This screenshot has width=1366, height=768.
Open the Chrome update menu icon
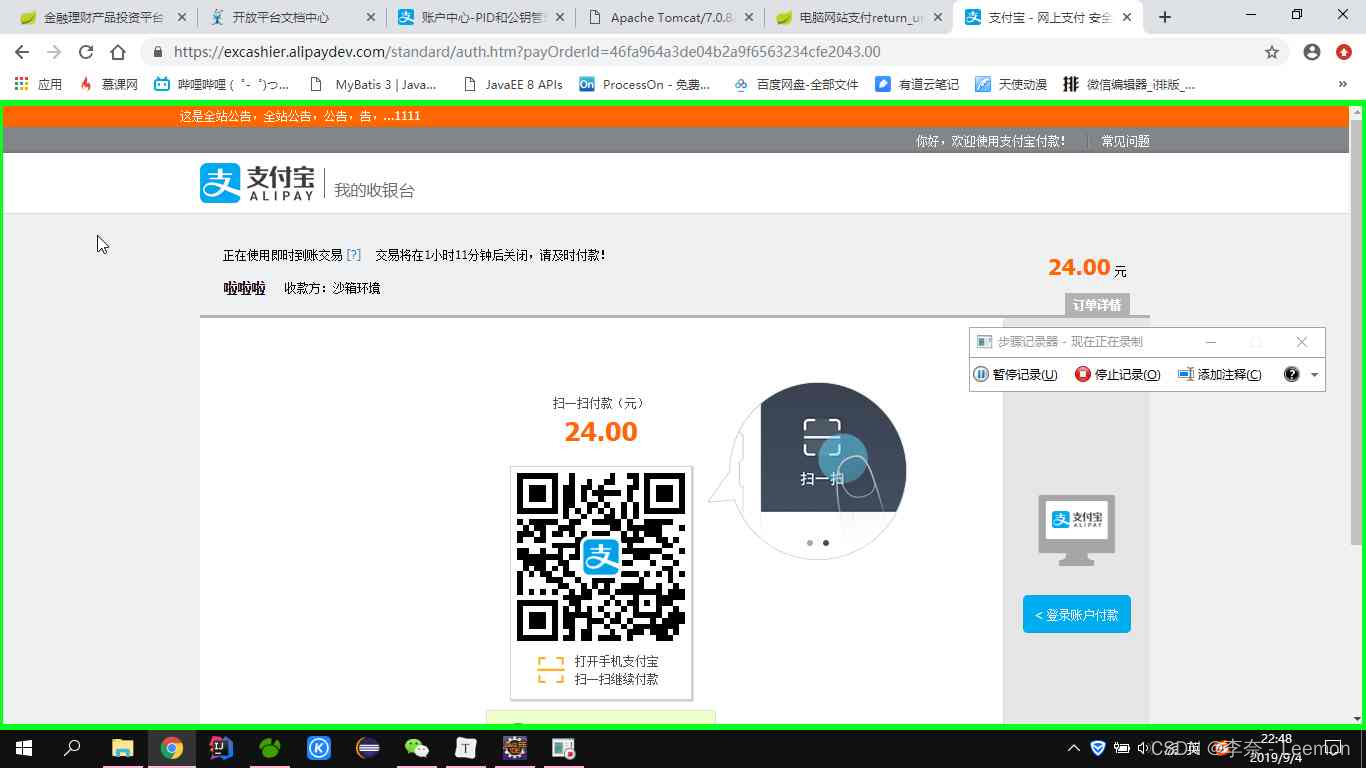click(1344, 52)
